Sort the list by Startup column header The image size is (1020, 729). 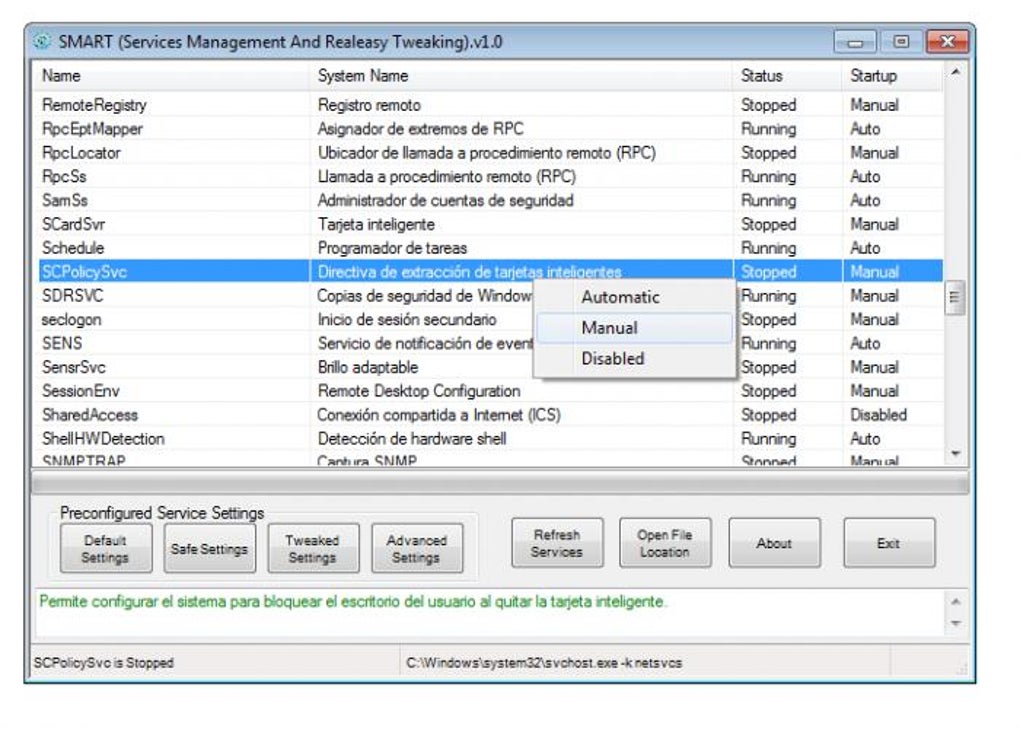[878, 76]
